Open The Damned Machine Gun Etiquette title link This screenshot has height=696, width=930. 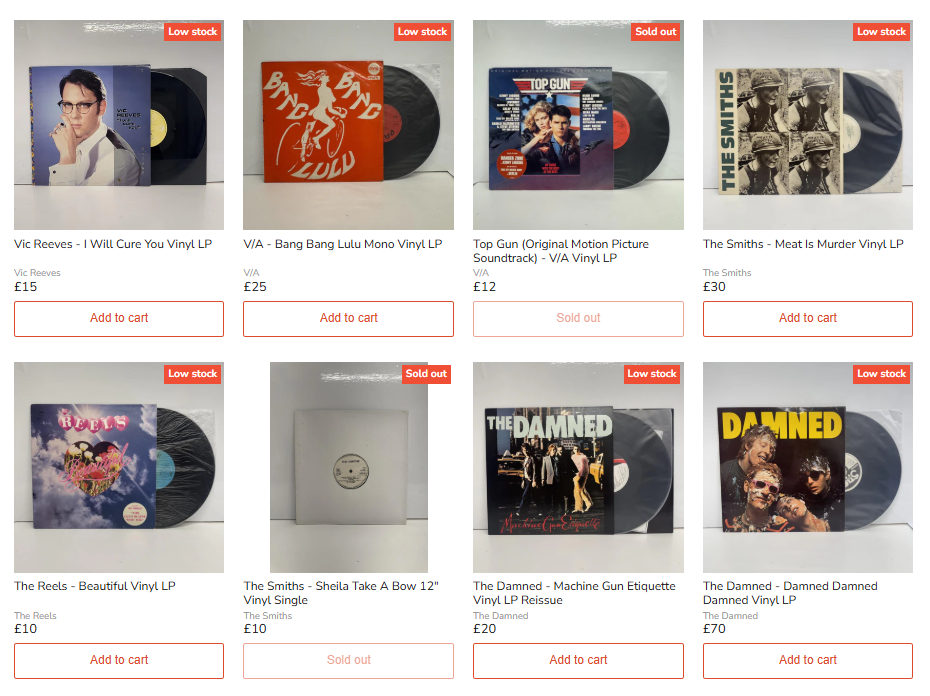pos(574,593)
